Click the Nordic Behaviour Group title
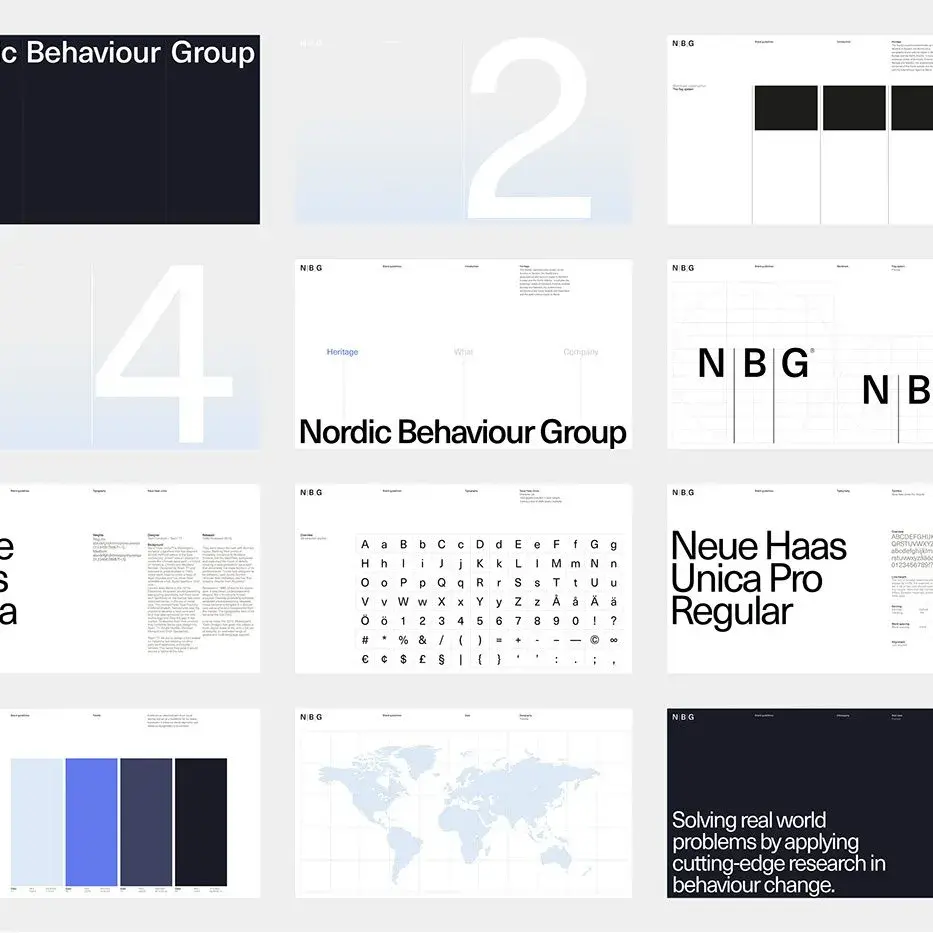This screenshot has width=933, height=933. [462, 432]
